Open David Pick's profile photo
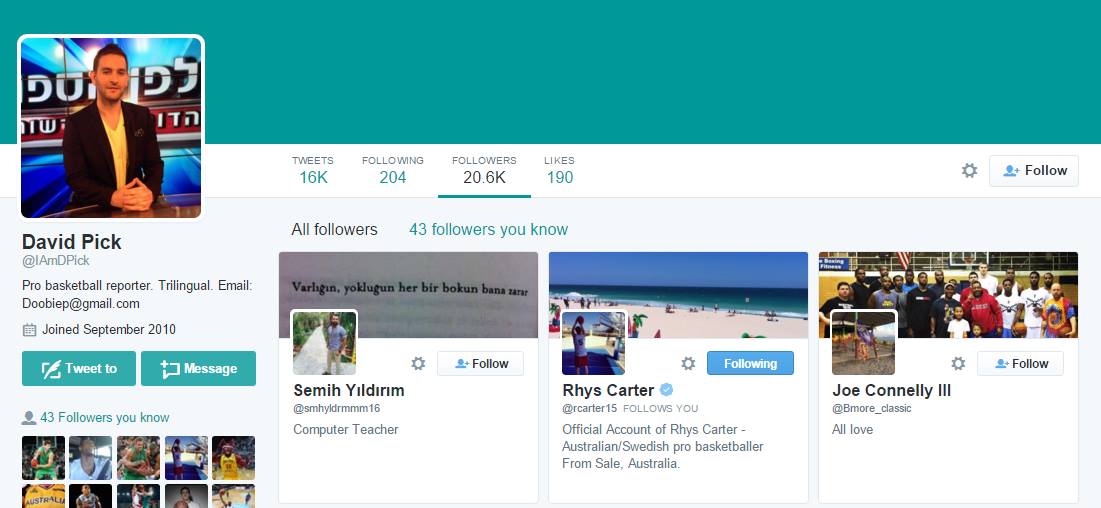Viewport: 1101px width, 508px height. (x=111, y=127)
